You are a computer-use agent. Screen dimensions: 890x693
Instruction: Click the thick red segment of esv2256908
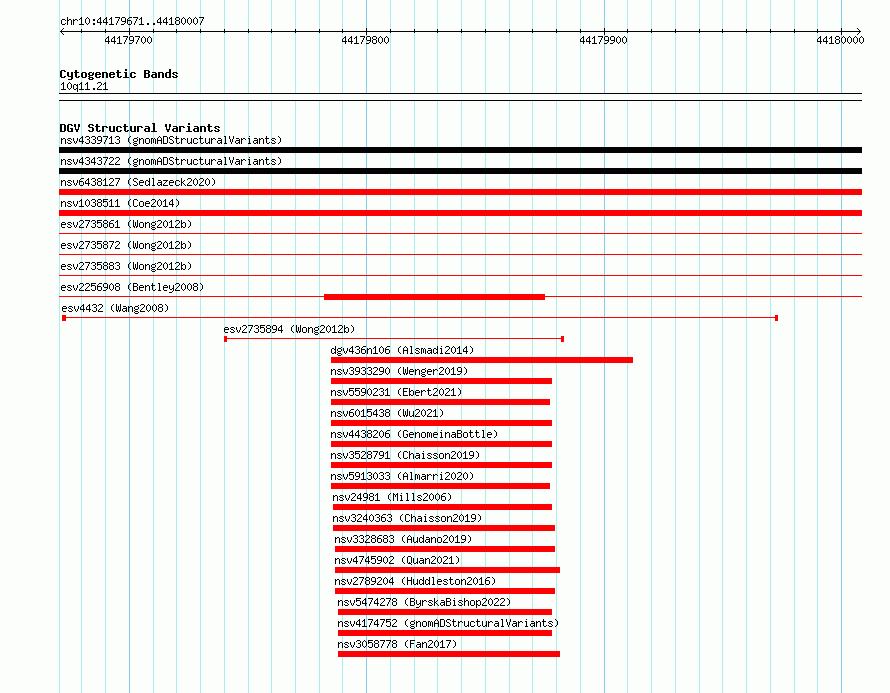434,297
